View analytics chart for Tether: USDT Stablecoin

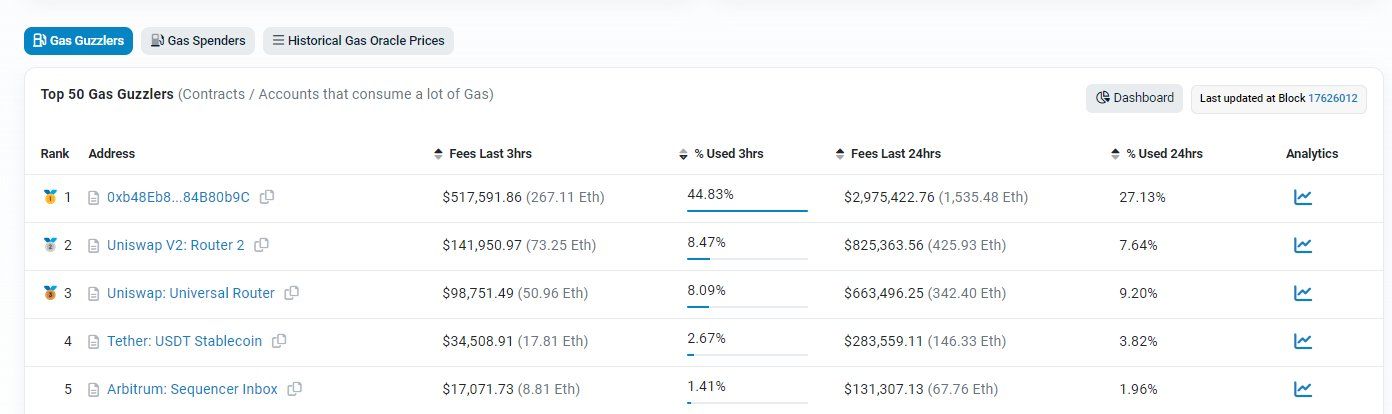coord(1303,341)
